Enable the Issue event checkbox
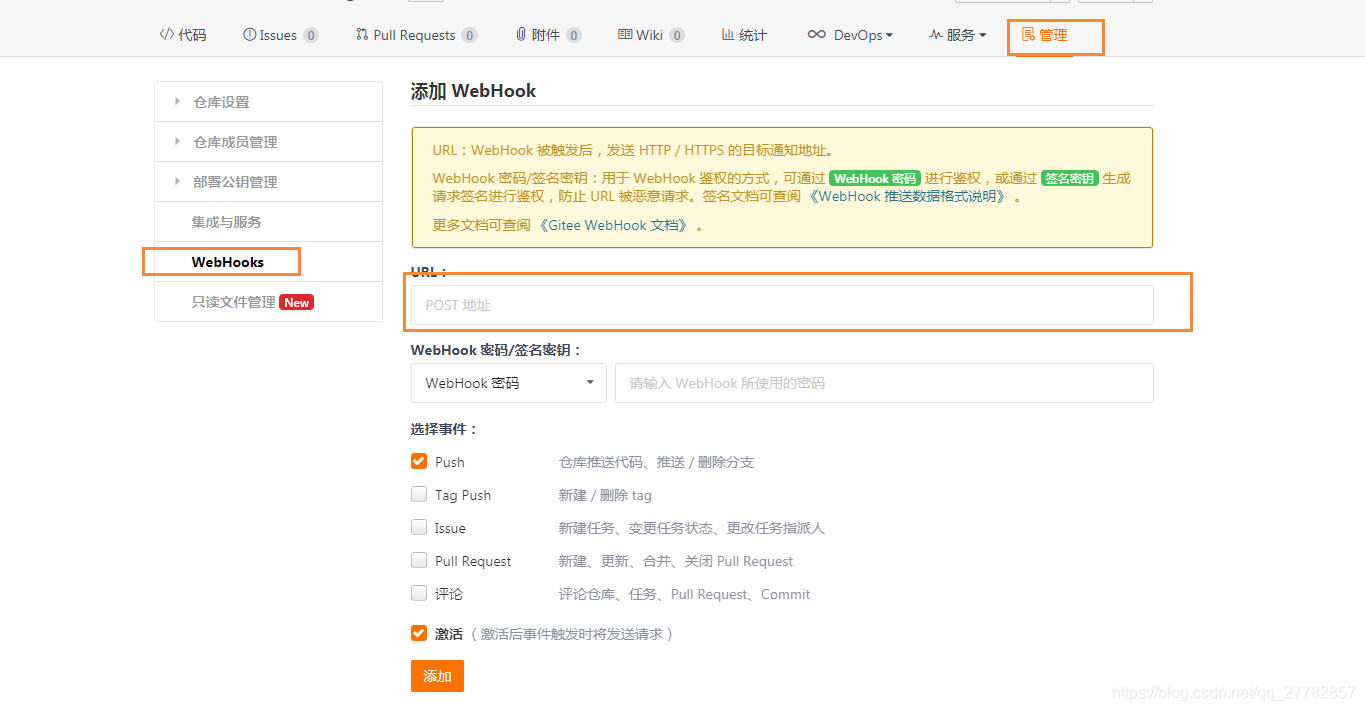The height and width of the screenshot is (711, 1365). 419,528
